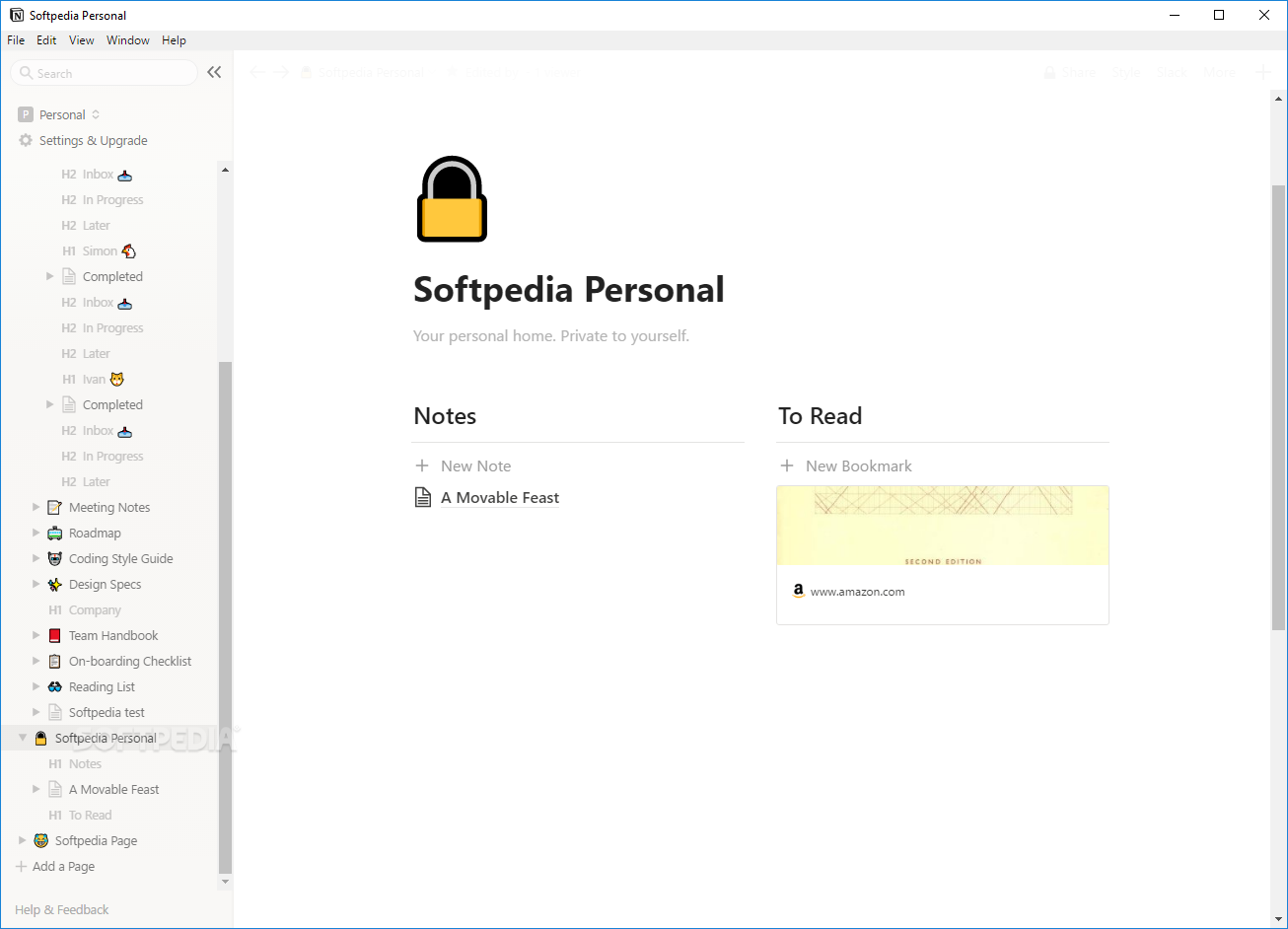
Task: Click the Roadmap bus icon in sidebar
Action: pyautogui.click(x=55, y=533)
